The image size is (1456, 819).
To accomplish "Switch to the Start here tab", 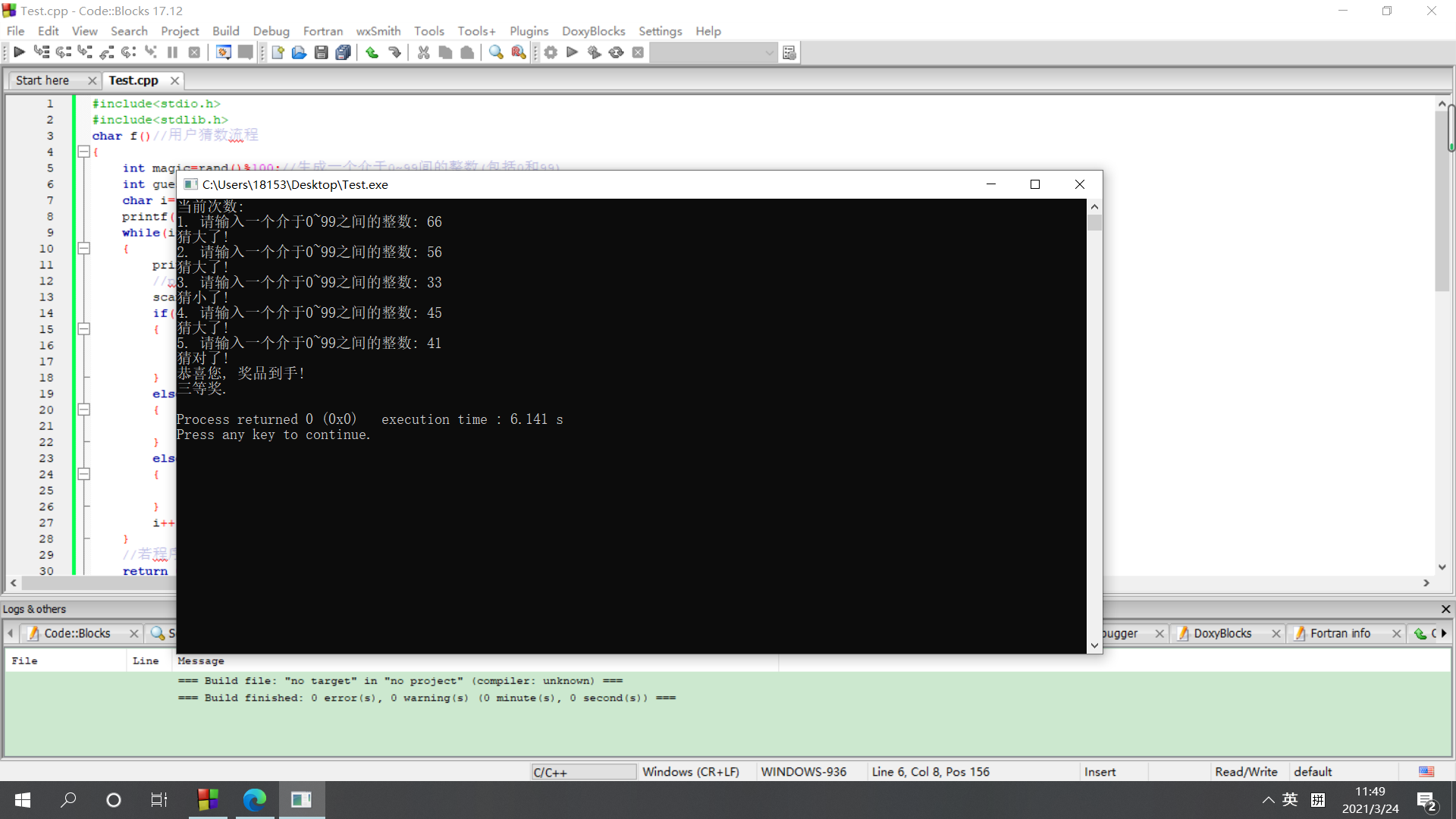I will tap(42, 80).
